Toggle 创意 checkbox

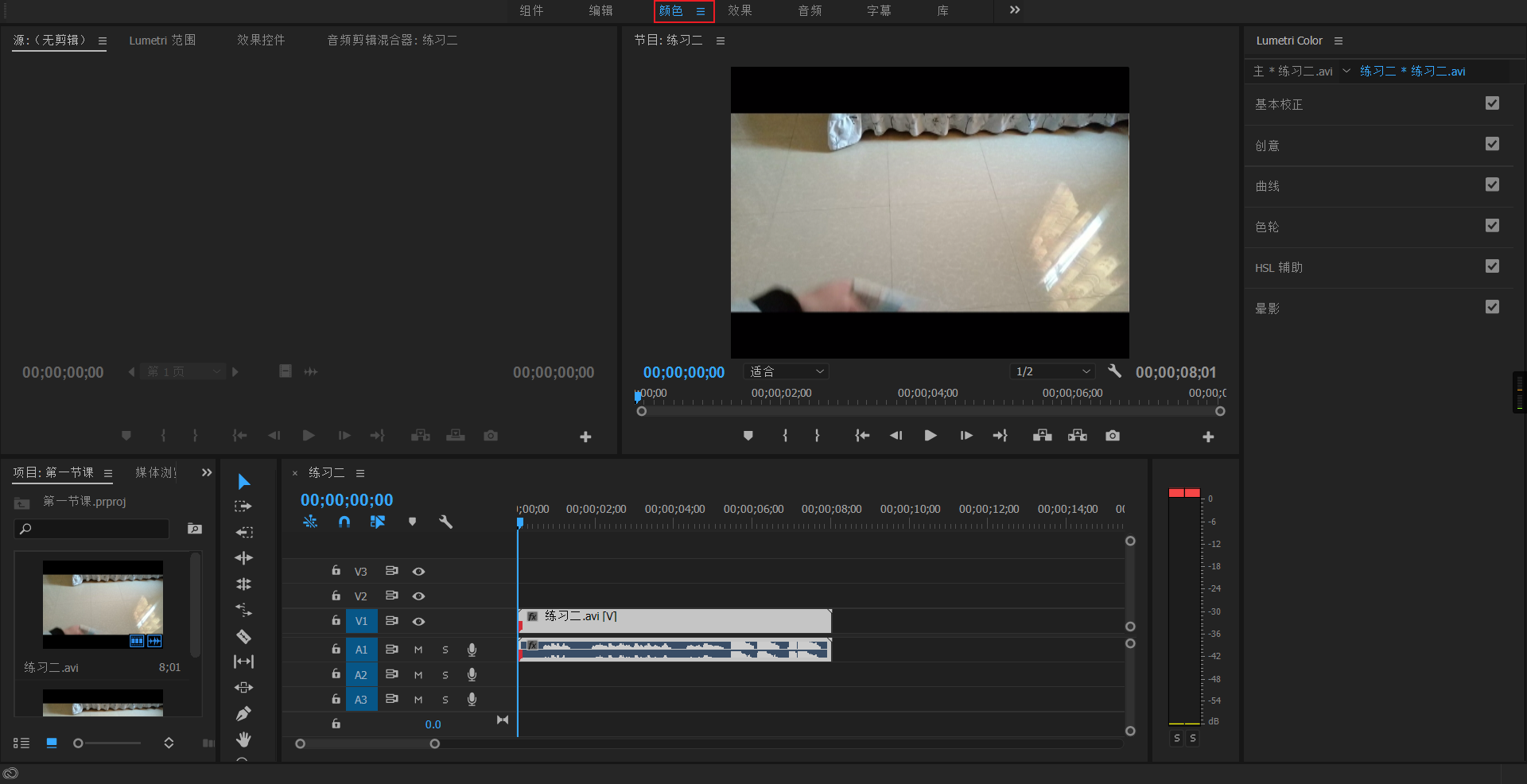tap(1492, 144)
